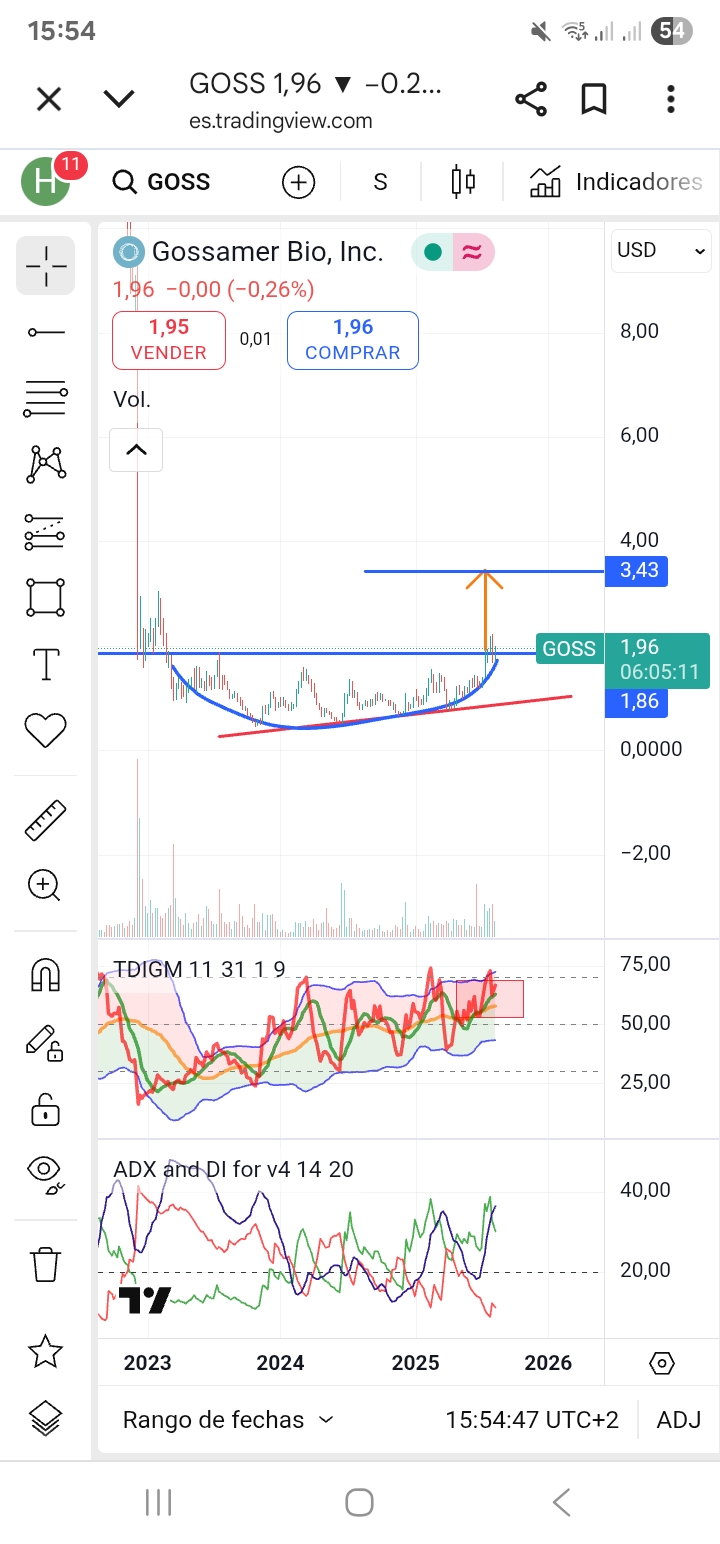Share the page via share icon
Image resolution: width=720 pixels, height=1544 pixels.
point(531,99)
